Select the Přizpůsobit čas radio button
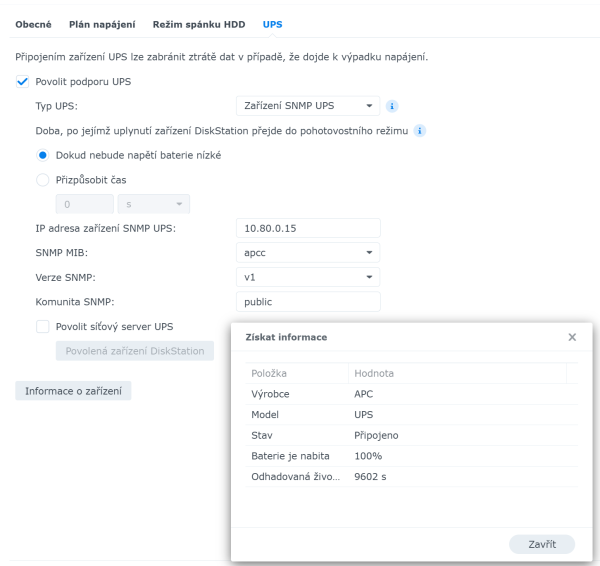 42,180
